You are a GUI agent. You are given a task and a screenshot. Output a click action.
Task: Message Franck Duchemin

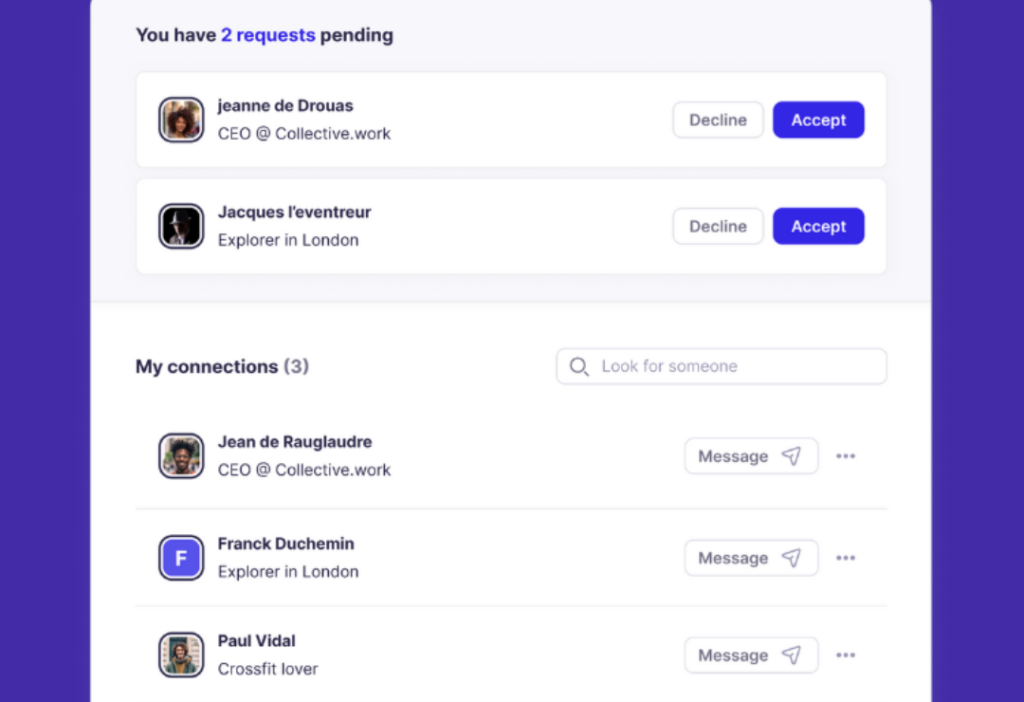(x=750, y=558)
